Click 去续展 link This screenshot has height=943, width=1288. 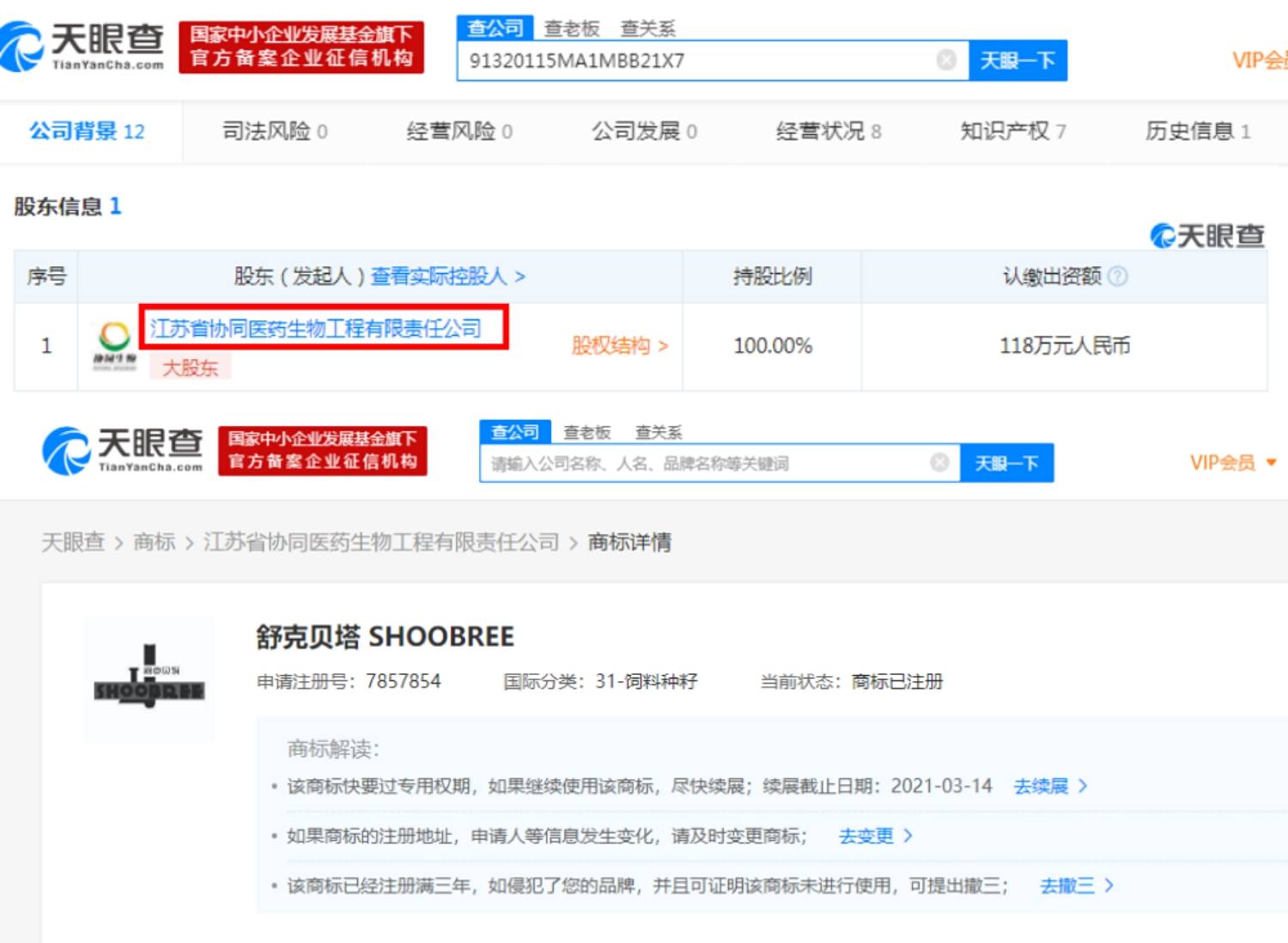point(1050,786)
